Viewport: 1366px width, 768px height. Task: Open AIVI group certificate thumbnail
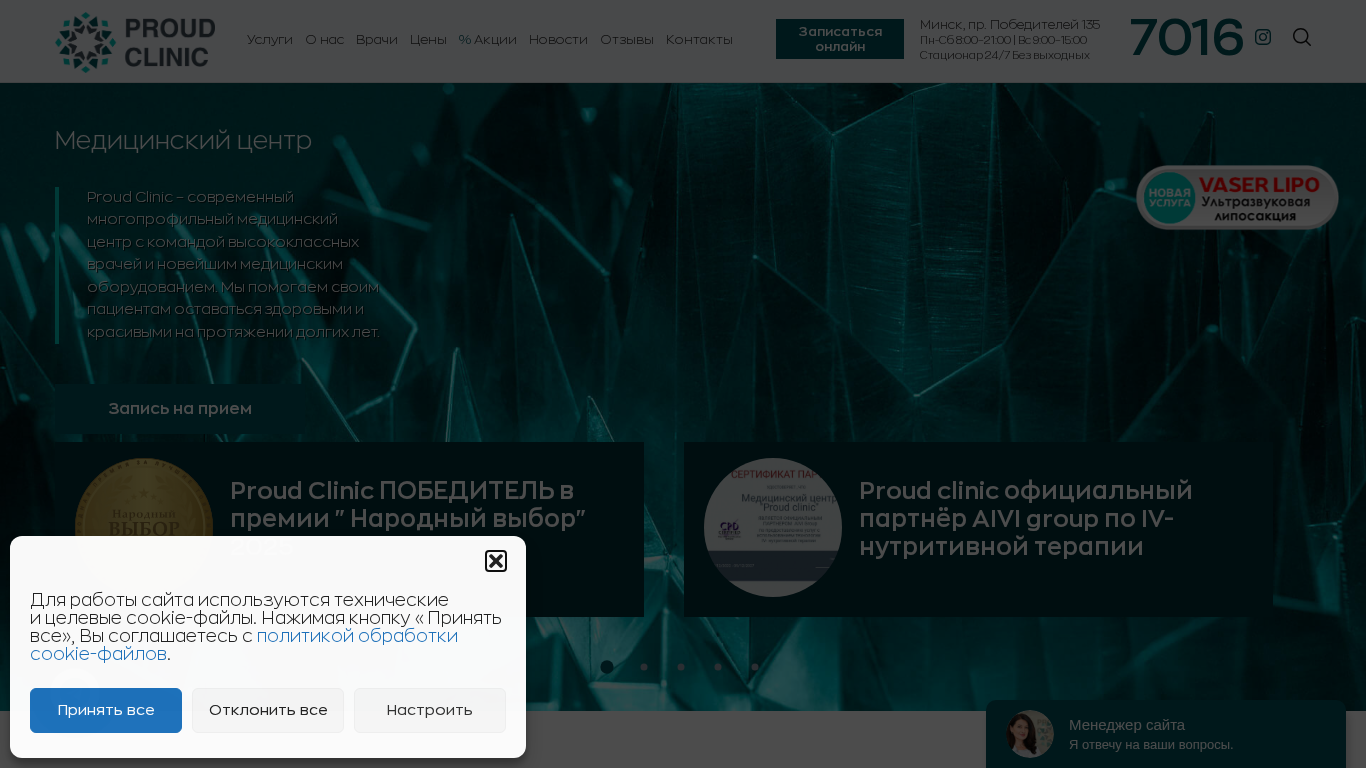773,527
